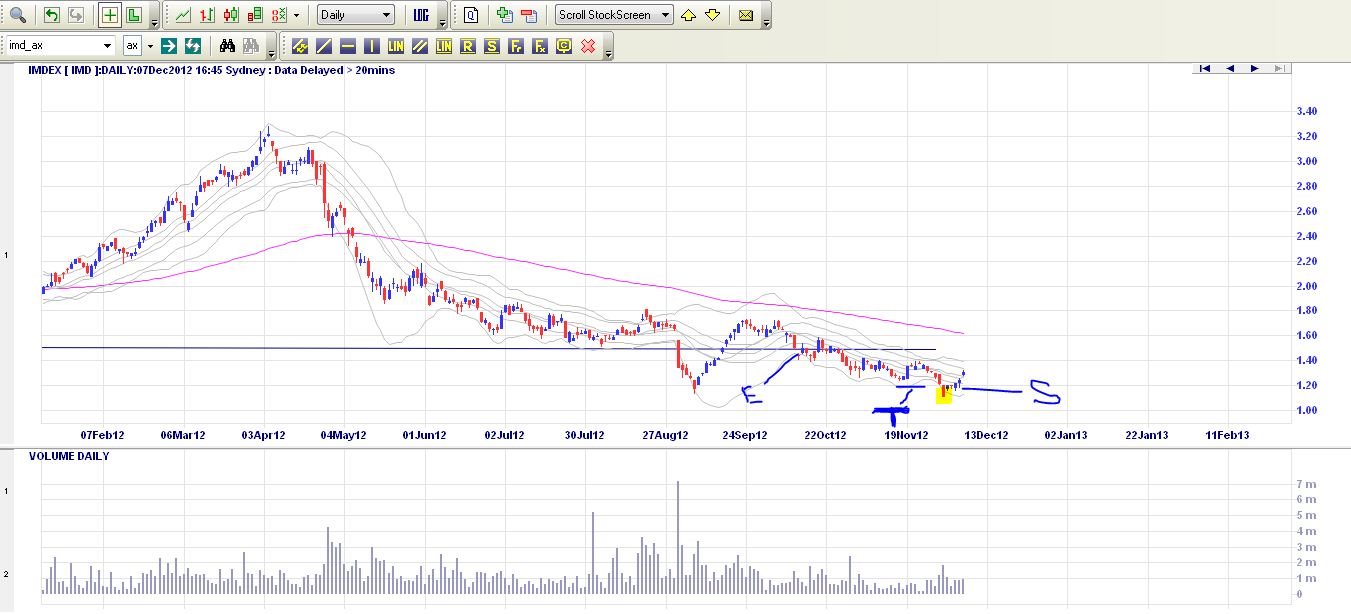Step chart forward with right triangle
1351x614 pixels.
(1254, 68)
